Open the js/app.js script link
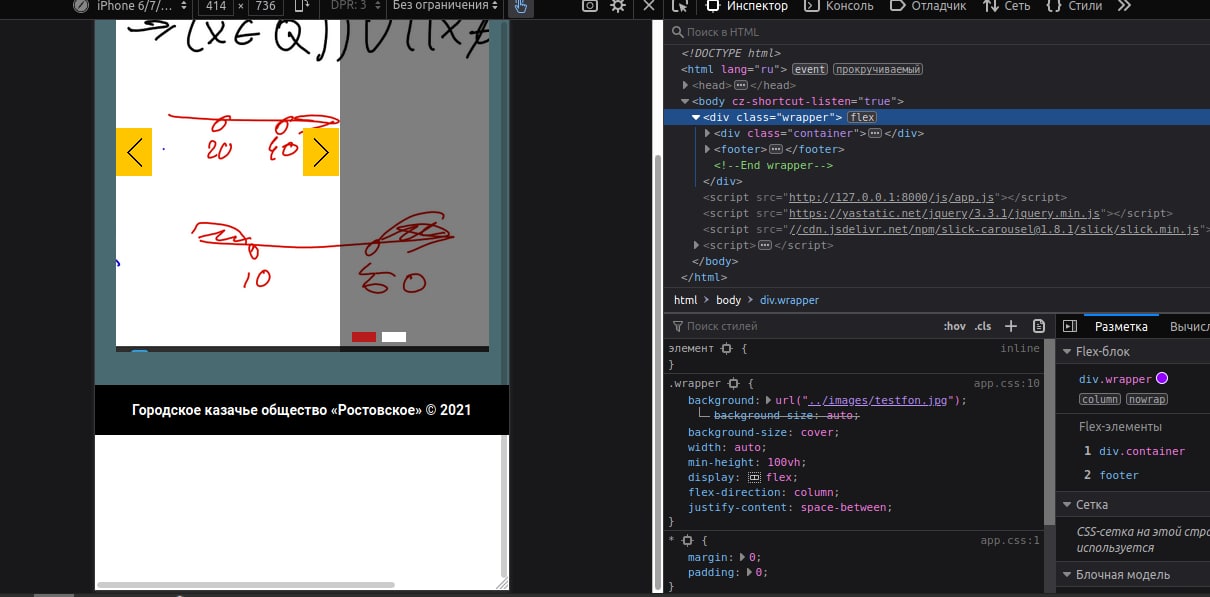Viewport: 1210px width, 597px height. click(892, 198)
